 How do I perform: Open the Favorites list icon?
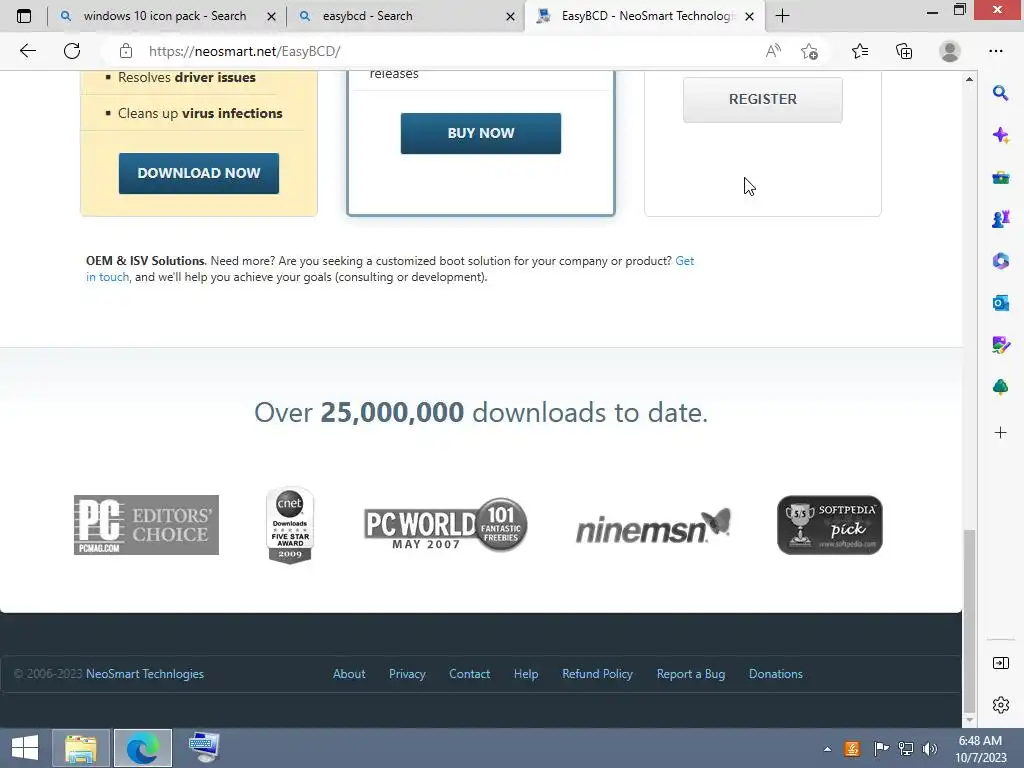pyautogui.click(x=860, y=51)
